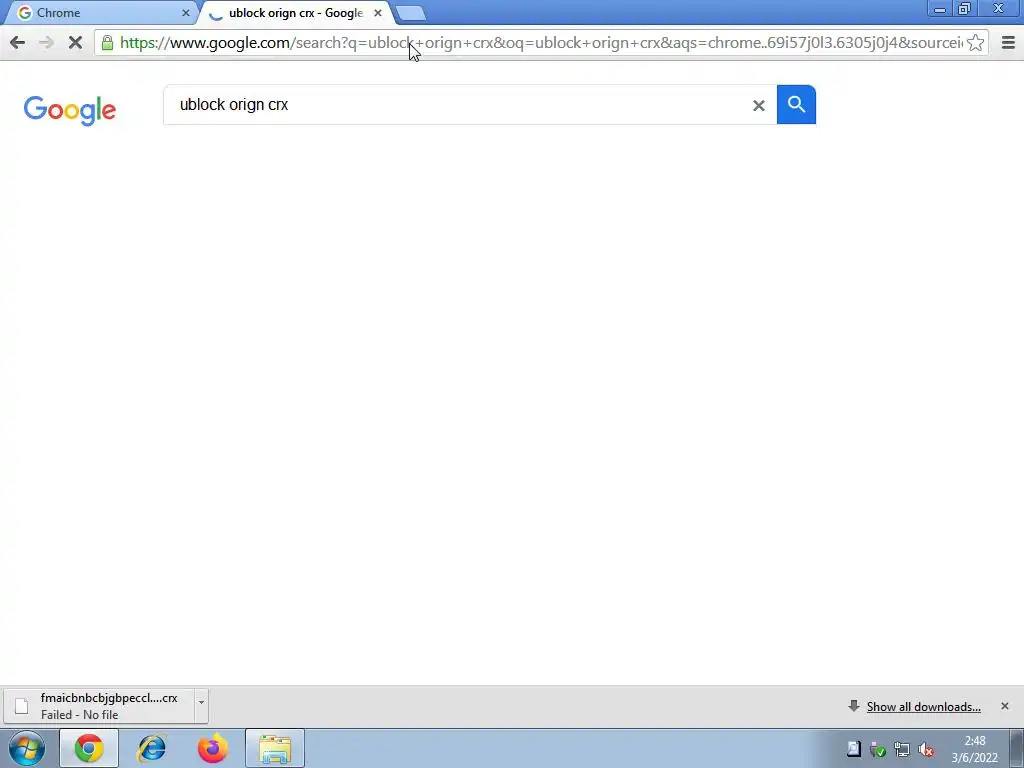Screen dimensions: 1024x768
Task: Launch Firefox from taskbar
Action: (213, 748)
